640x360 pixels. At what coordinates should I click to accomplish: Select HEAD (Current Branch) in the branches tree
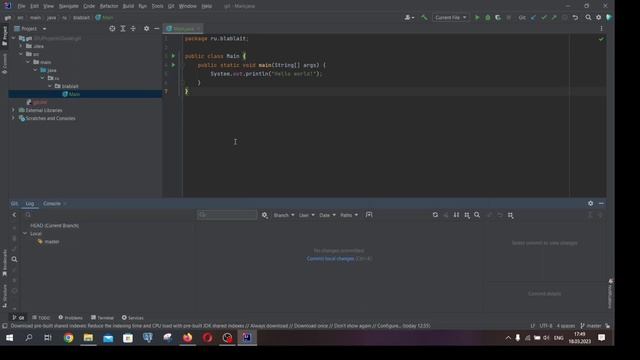click(x=54, y=225)
